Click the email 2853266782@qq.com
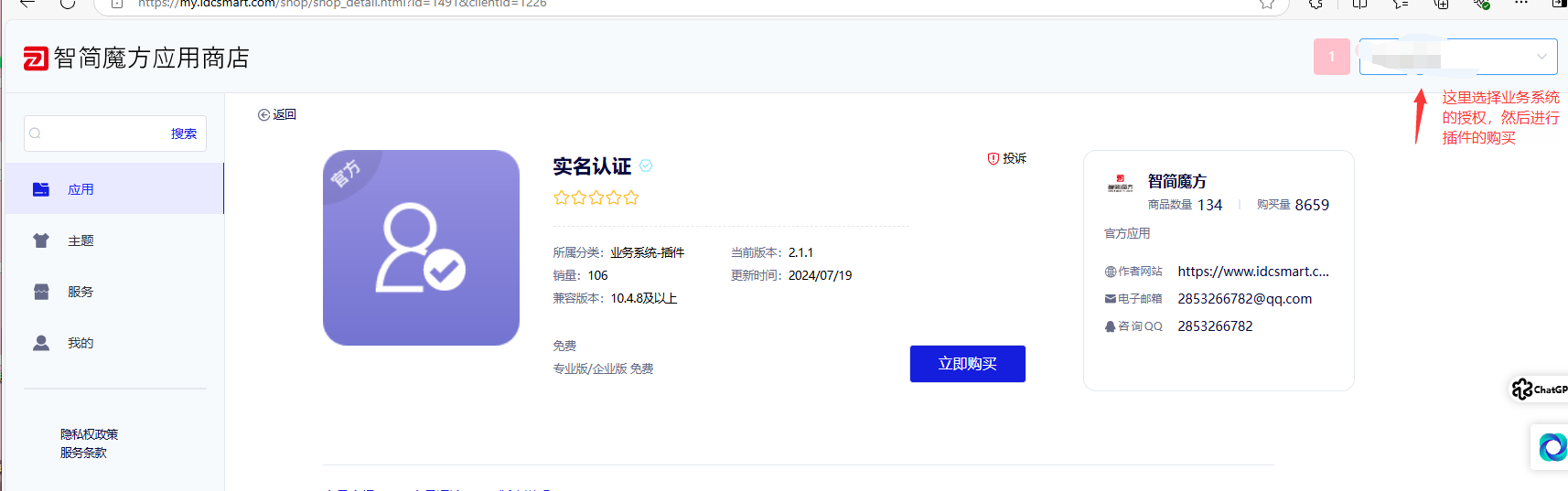Screen dimensions: 1568x491 [x=1244, y=299]
